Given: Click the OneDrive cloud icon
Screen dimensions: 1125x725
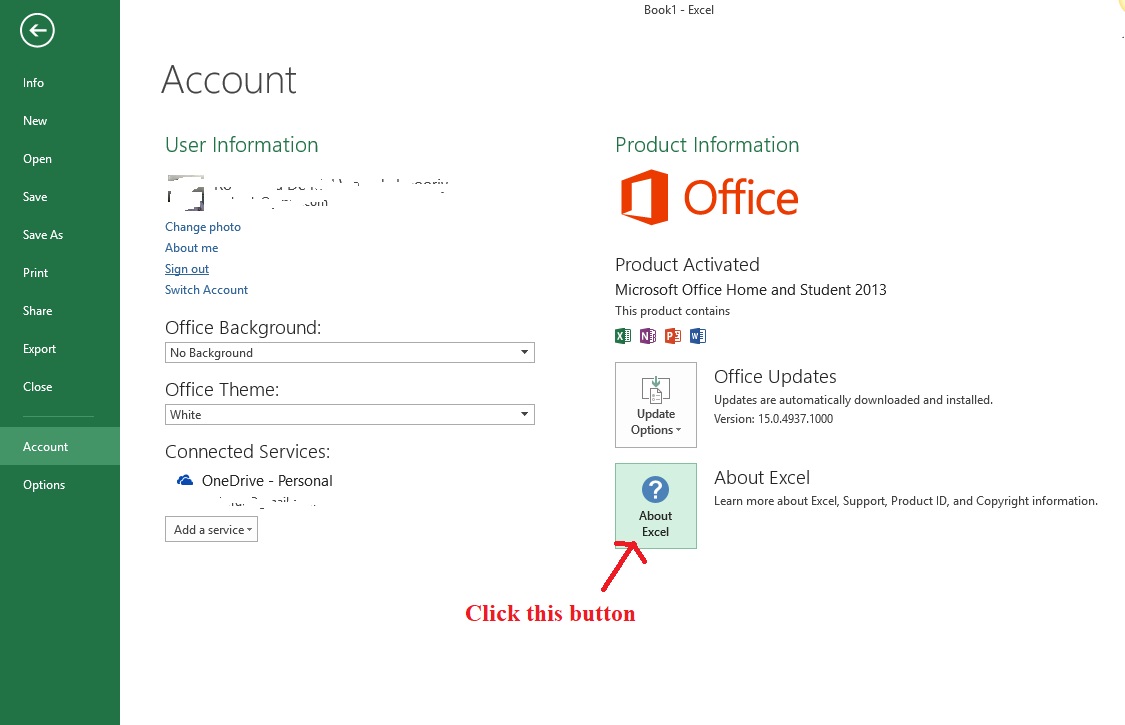Looking at the screenshot, I should [x=185, y=480].
